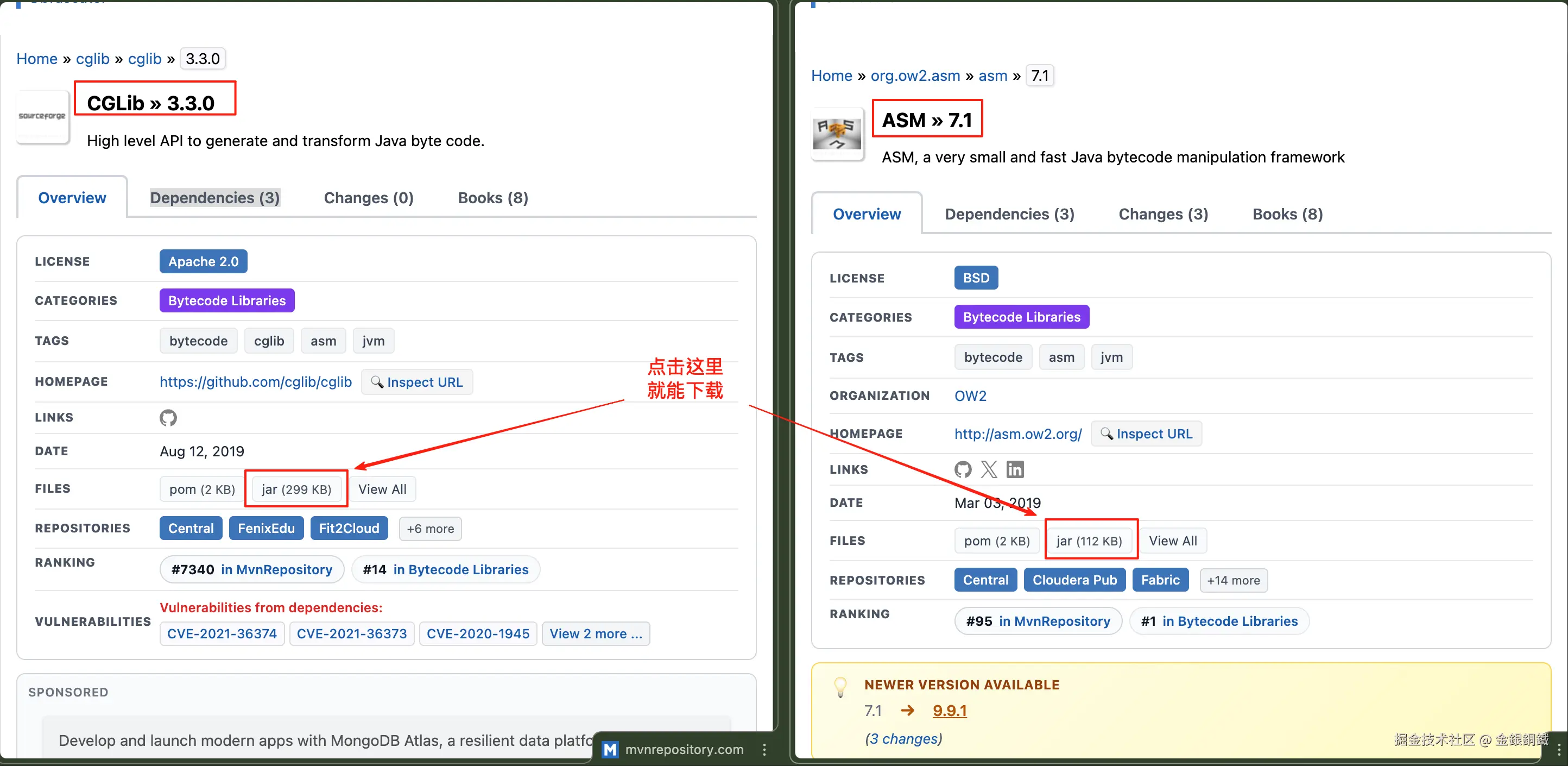Screen dimensions: 1568x766
Task: Click the SourceForge CGLib logo thumbnail
Action: 42,117
